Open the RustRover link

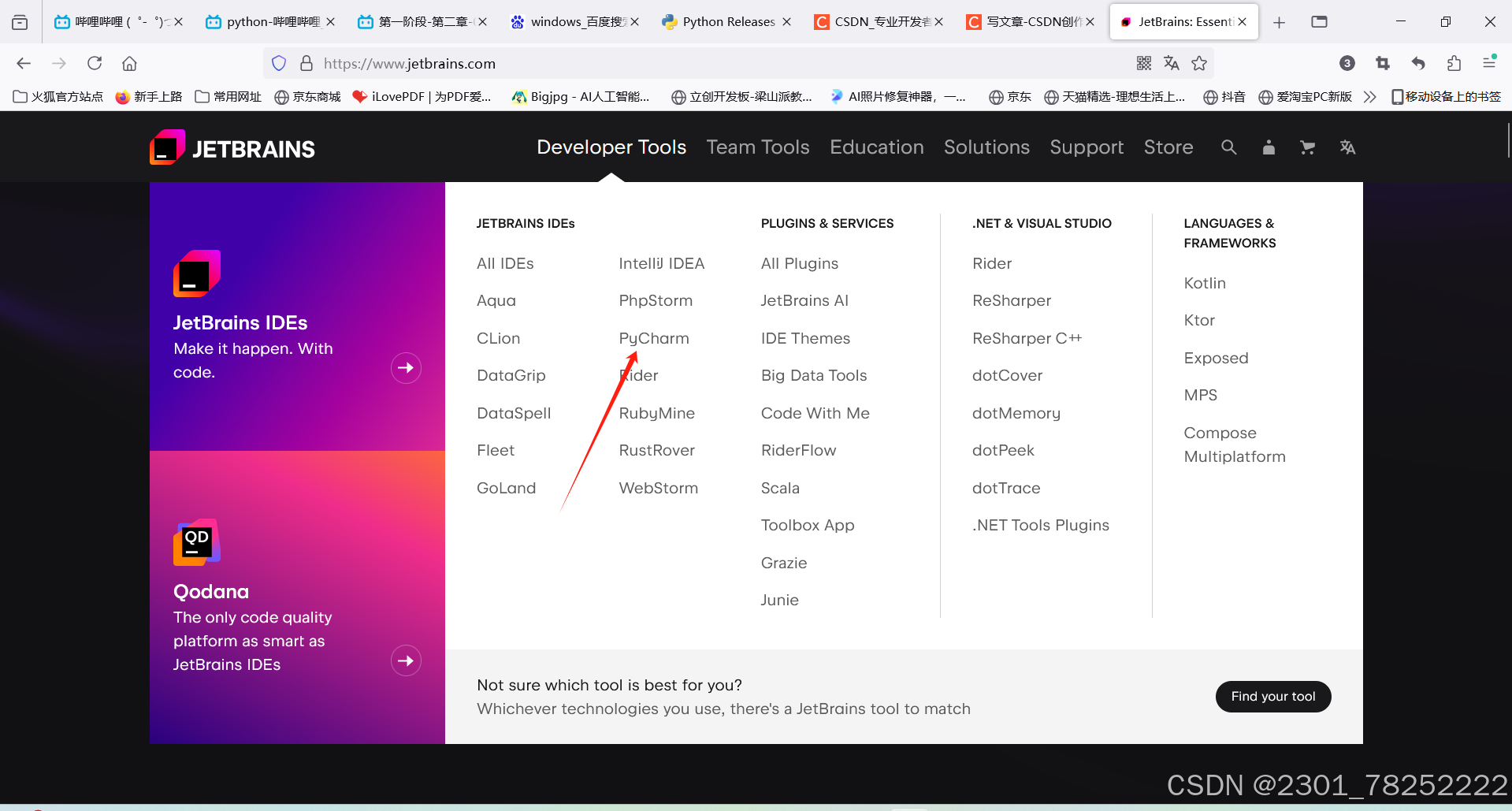(657, 450)
